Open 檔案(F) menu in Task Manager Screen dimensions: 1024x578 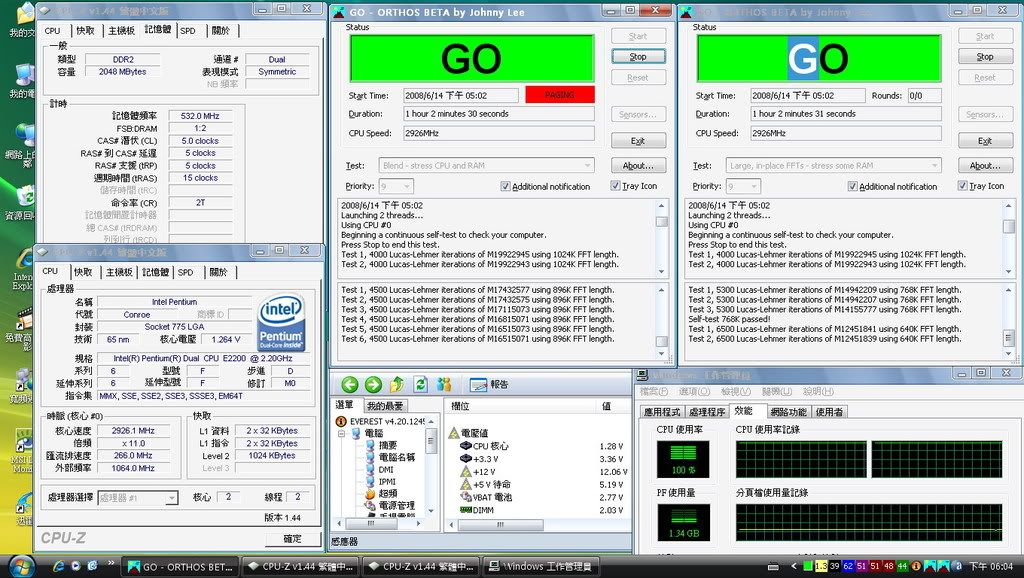[654, 391]
